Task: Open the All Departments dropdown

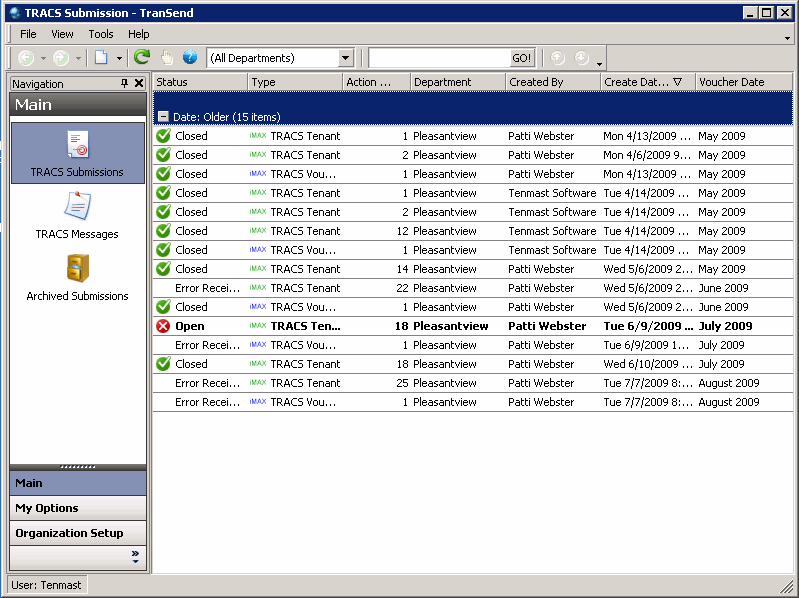Action: point(346,58)
